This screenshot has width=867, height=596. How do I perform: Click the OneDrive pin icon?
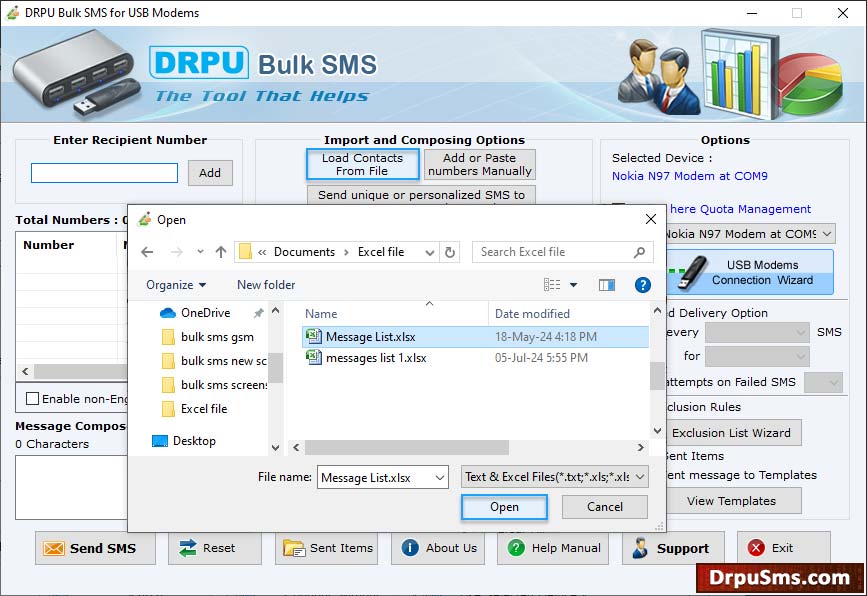258,313
